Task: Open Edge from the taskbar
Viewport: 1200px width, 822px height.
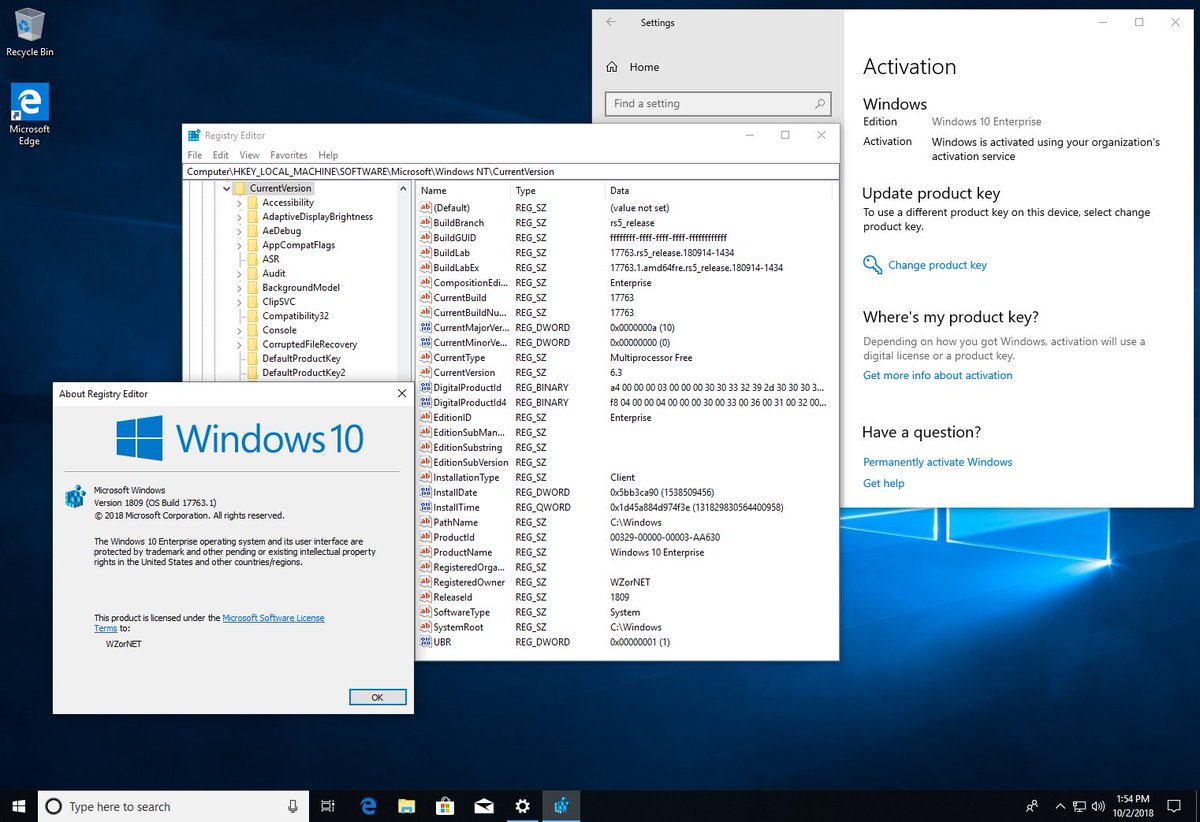Action: pos(368,806)
